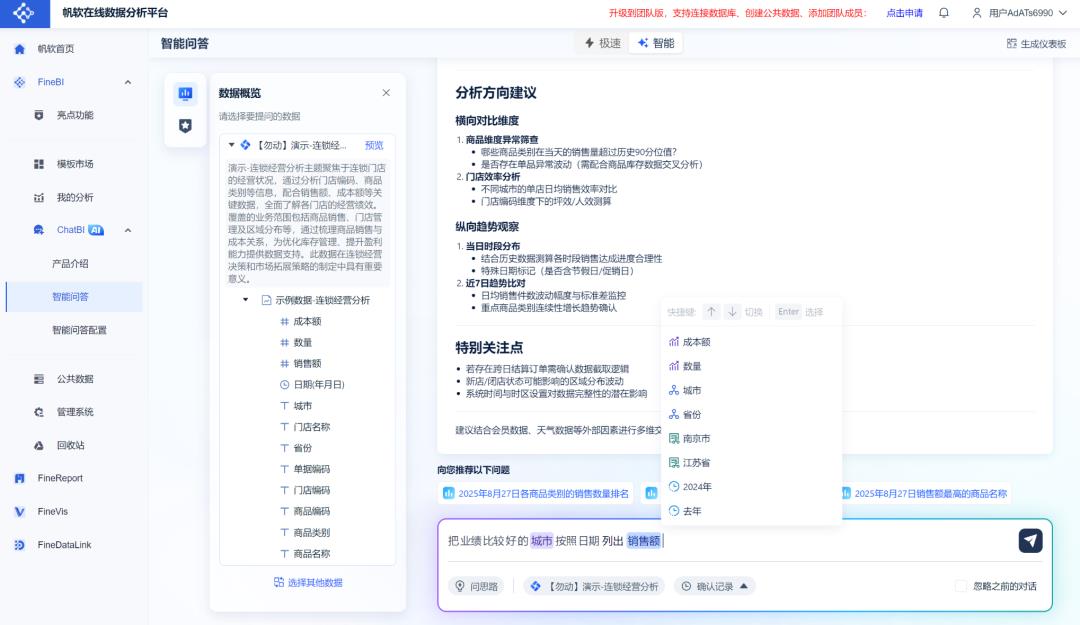Collapse 示例数据-连锁经营分析 tree node

click(x=246, y=300)
